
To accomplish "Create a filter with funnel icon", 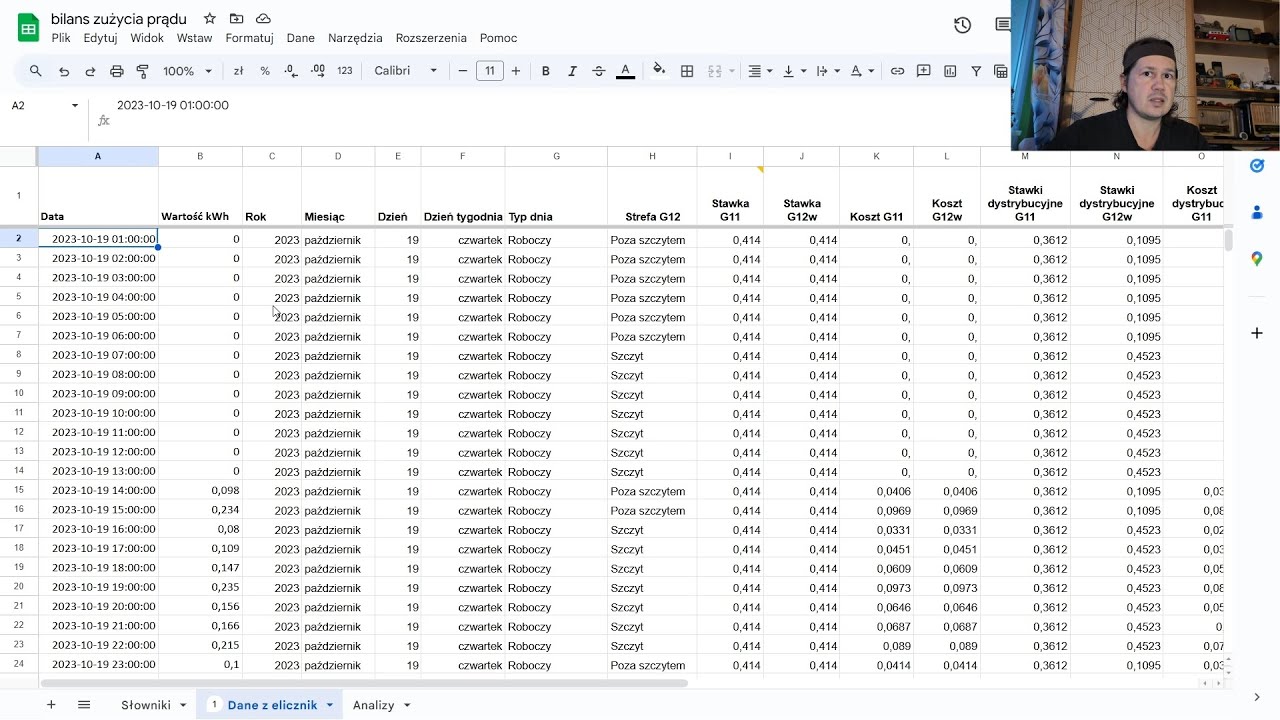I will [x=976, y=71].
